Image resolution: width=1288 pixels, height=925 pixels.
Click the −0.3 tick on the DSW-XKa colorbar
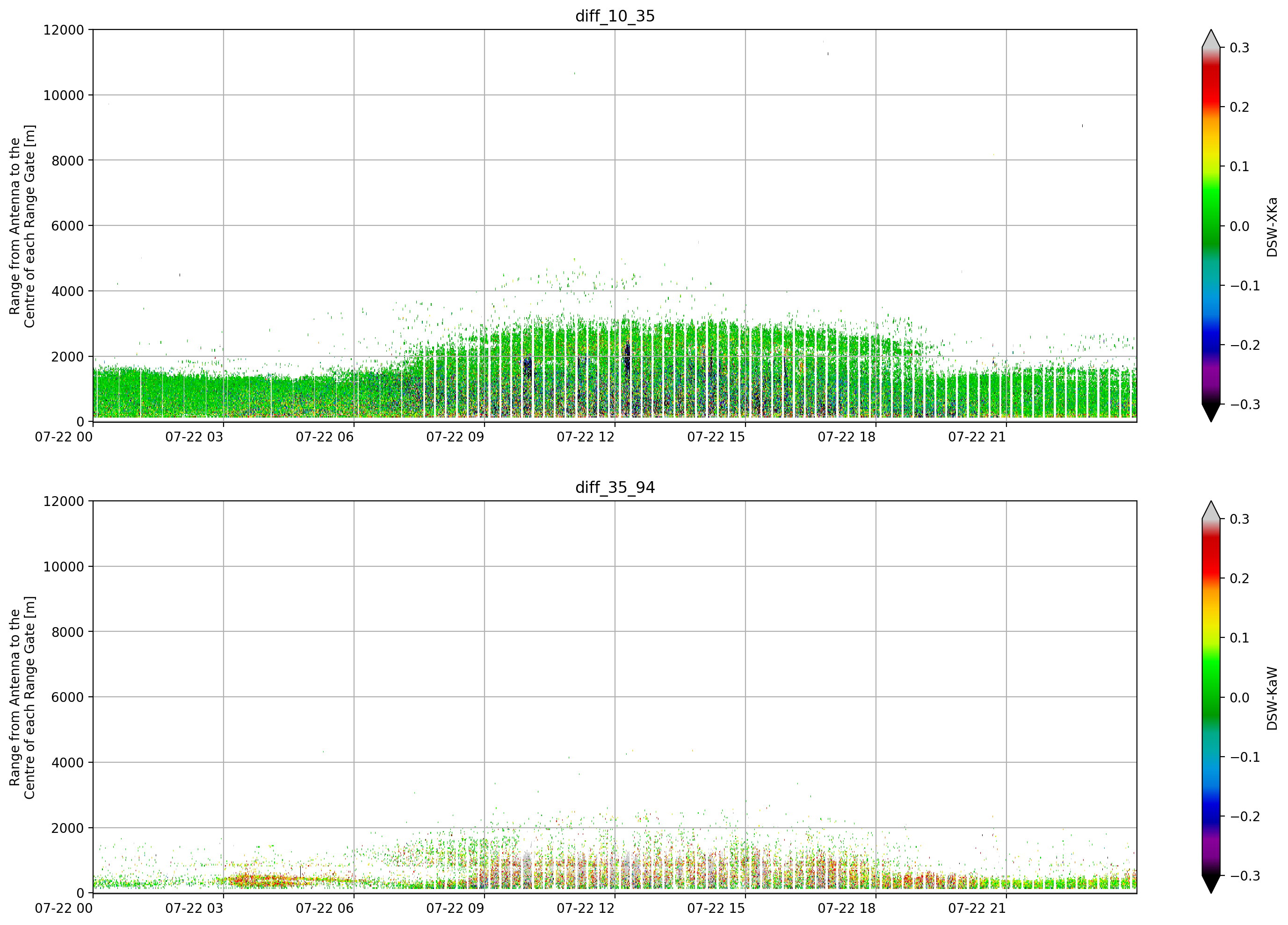coord(1245,405)
